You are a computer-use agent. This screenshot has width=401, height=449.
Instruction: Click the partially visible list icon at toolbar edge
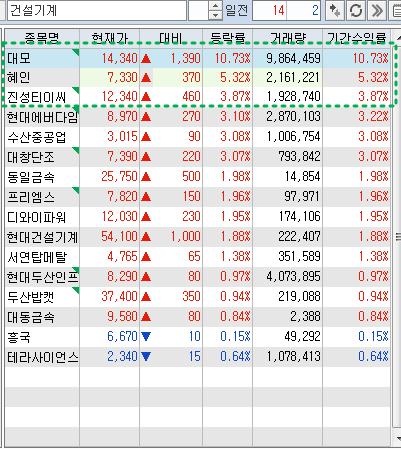point(396,11)
